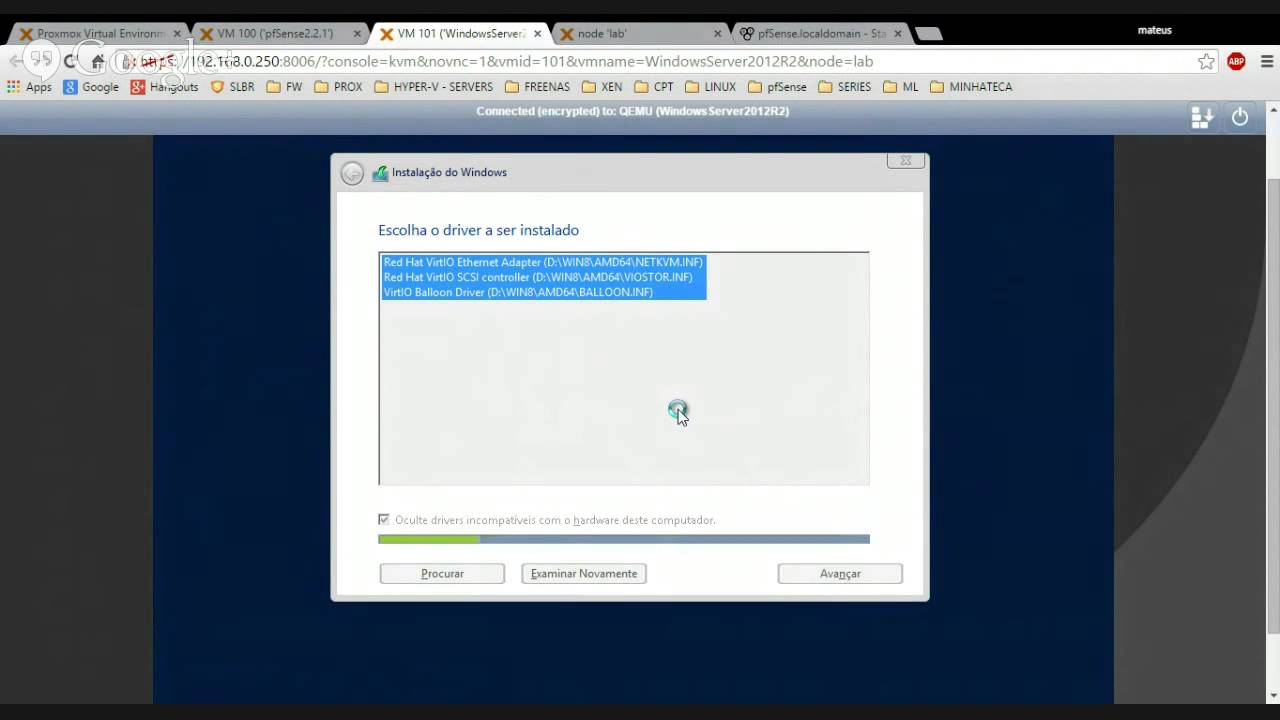Open the Chrome menu button

pyautogui.click(x=1267, y=61)
